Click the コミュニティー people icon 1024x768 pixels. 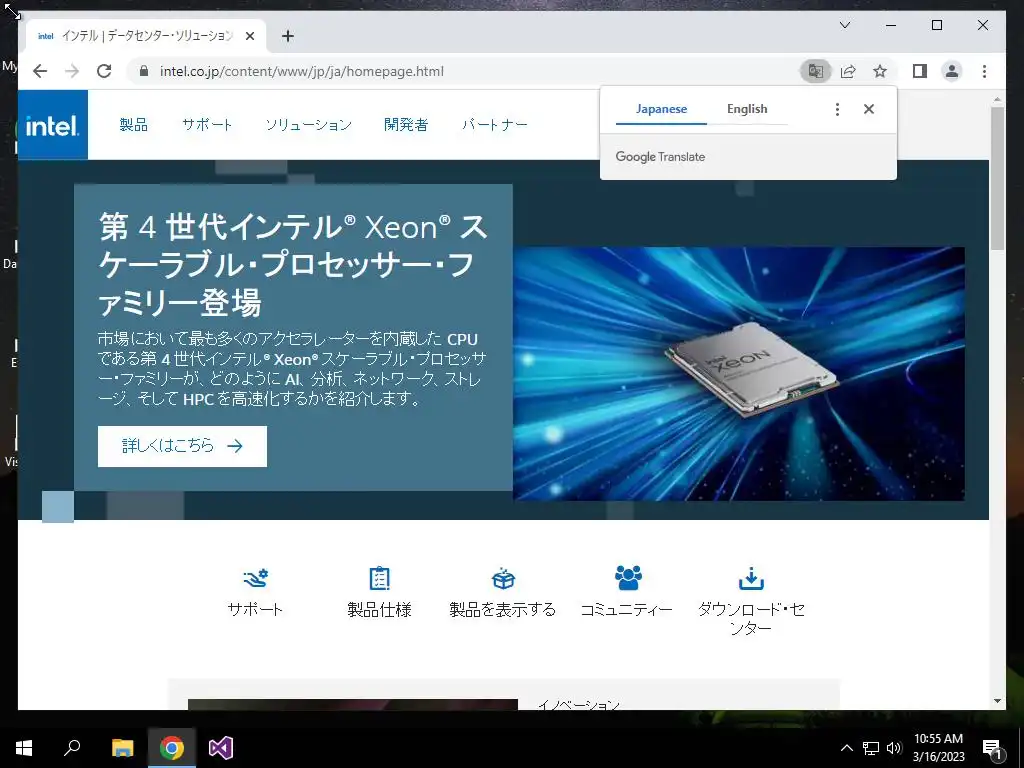[x=628, y=577]
